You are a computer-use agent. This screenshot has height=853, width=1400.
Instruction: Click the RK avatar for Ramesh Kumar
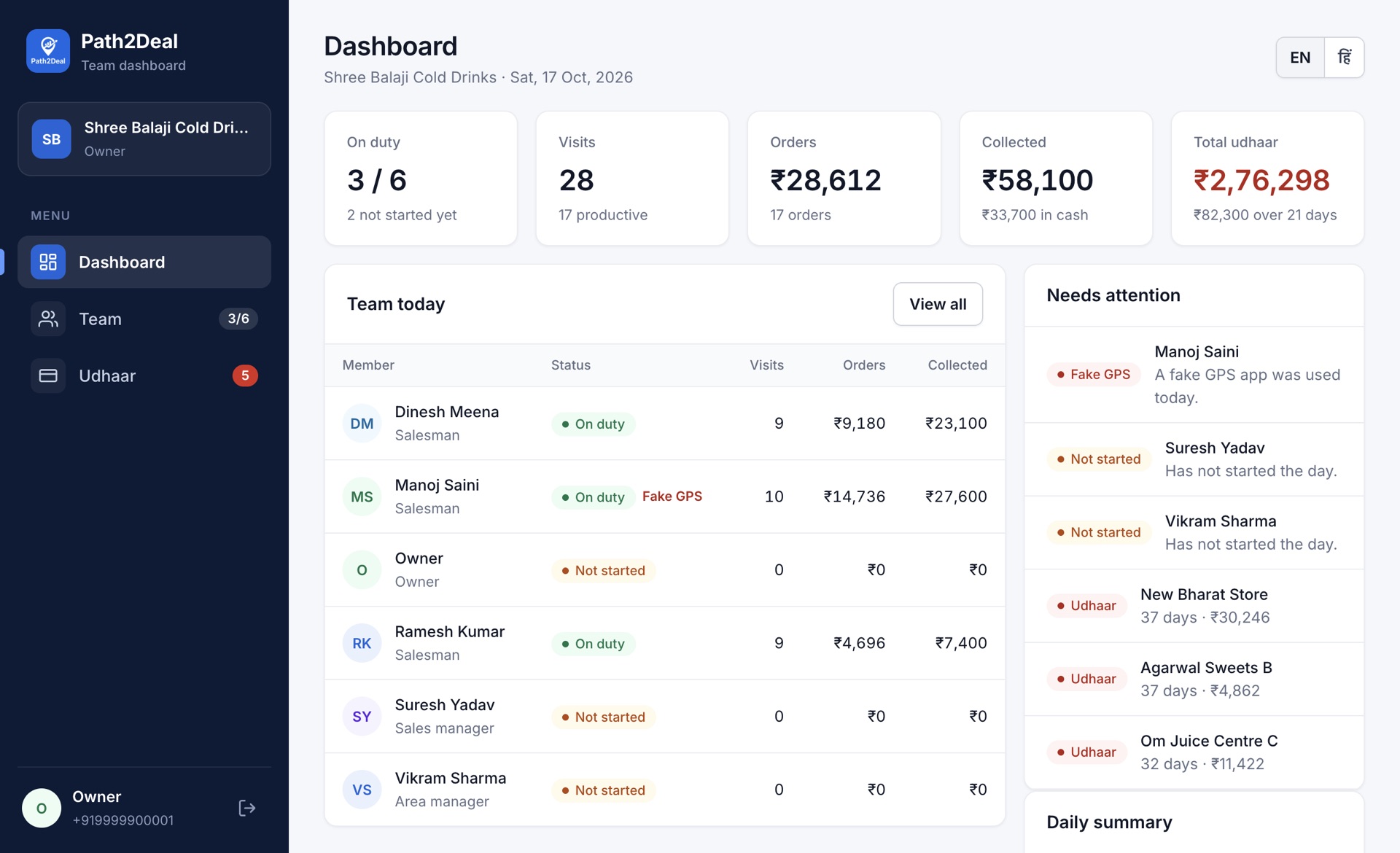[362, 643]
